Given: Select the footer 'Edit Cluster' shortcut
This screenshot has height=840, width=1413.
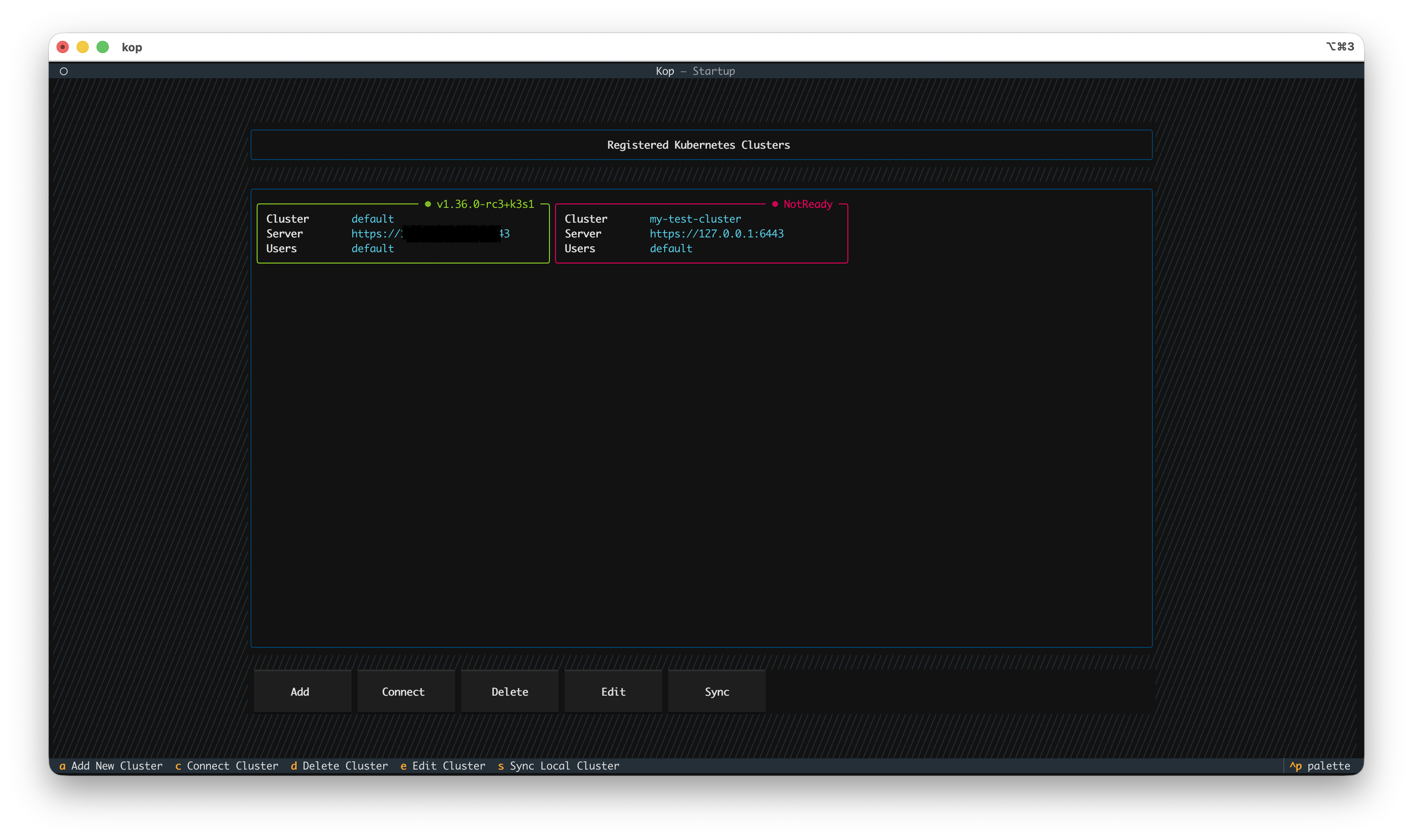Looking at the screenshot, I should click(x=443, y=766).
